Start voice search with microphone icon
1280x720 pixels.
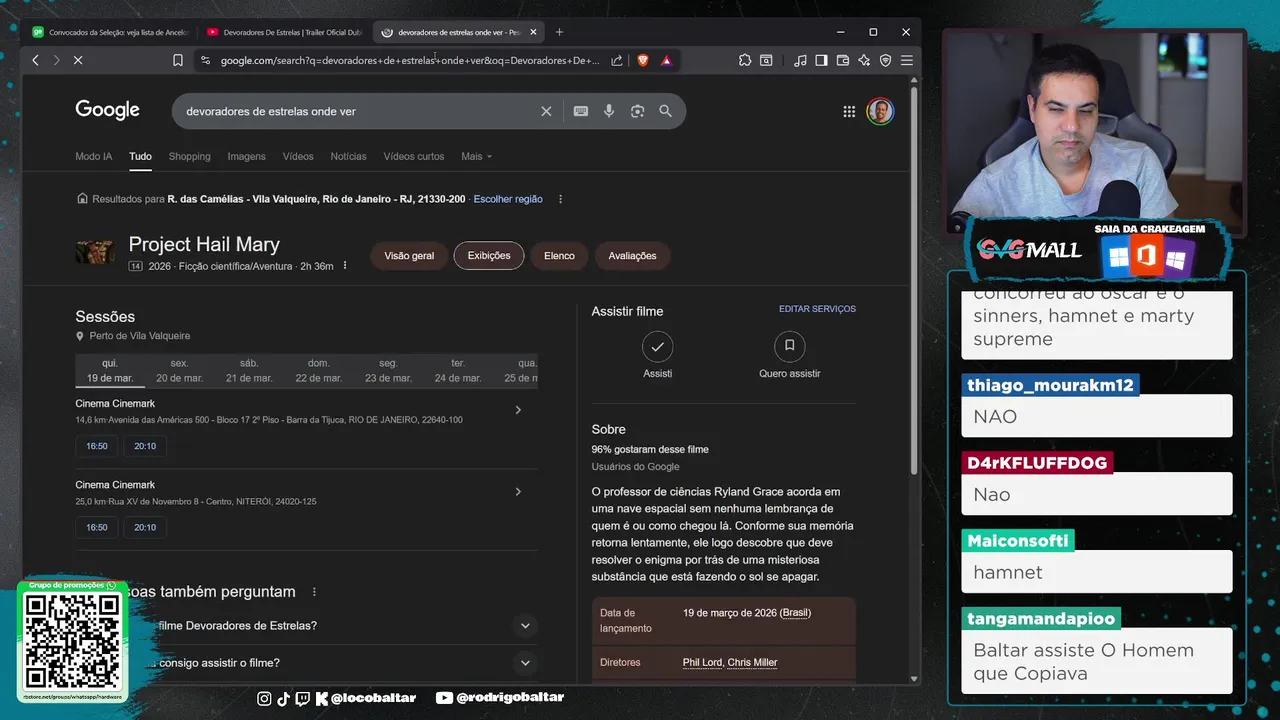point(609,111)
